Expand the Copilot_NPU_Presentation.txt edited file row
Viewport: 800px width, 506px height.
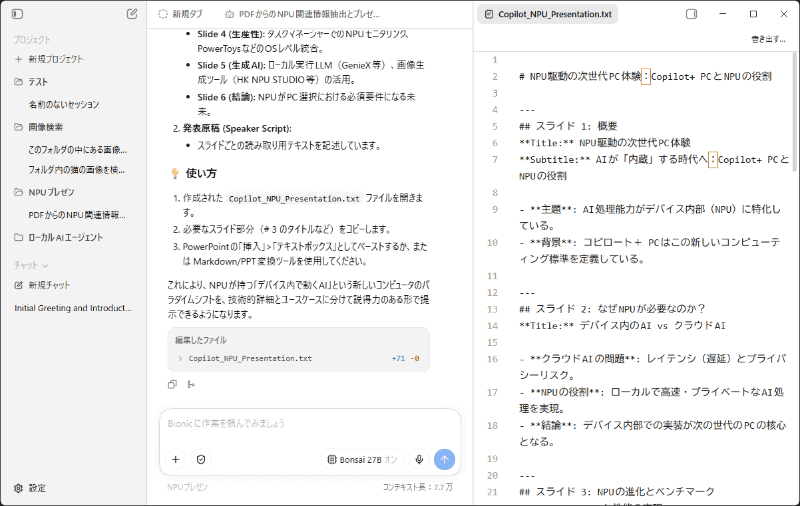298,359
